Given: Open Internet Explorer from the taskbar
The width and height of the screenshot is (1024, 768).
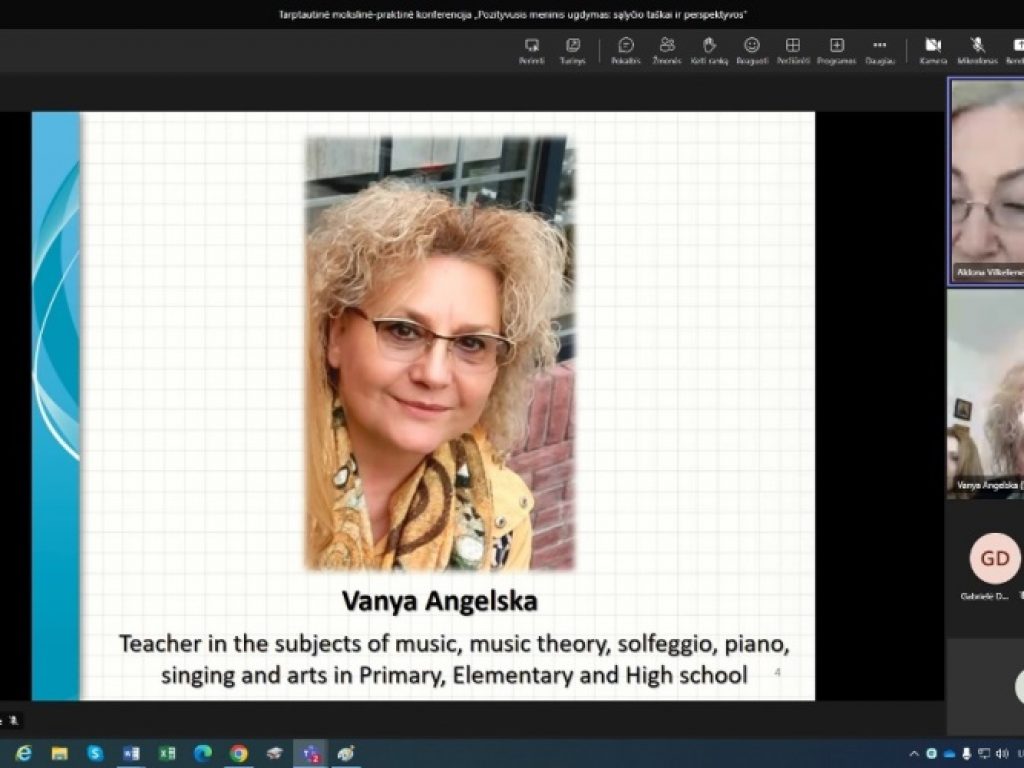Looking at the screenshot, I should coord(23,754).
